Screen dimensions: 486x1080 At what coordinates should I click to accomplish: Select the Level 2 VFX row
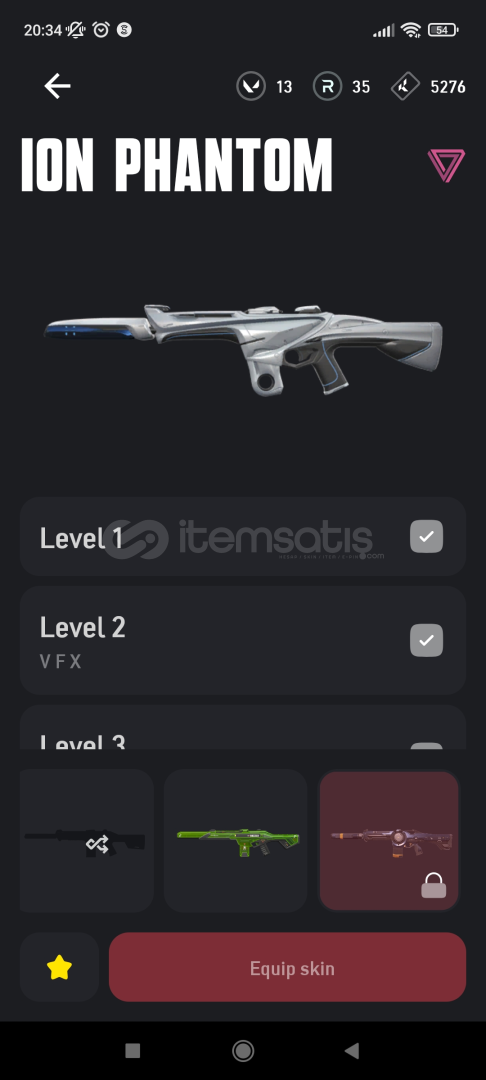click(243, 641)
